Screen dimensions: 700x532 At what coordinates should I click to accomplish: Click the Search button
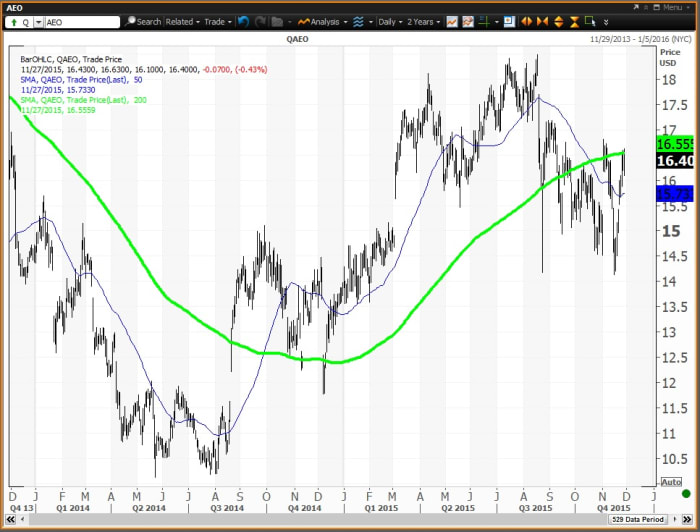coord(143,21)
